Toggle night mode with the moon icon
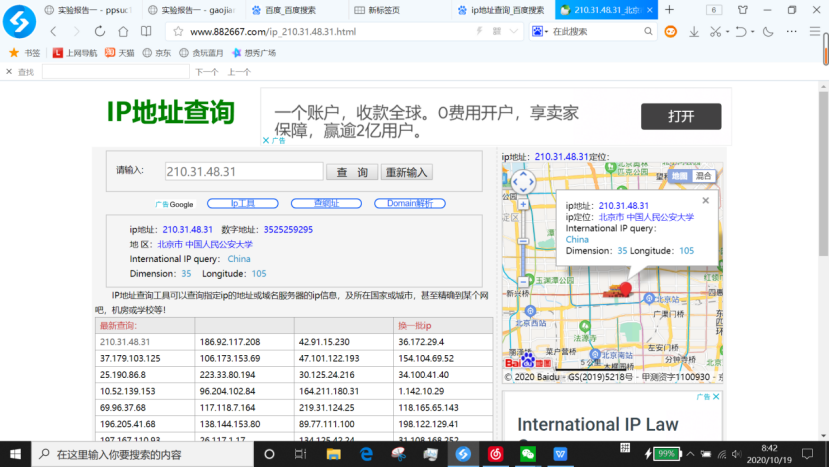The width and height of the screenshot is (830, 467). click(768, 32)
